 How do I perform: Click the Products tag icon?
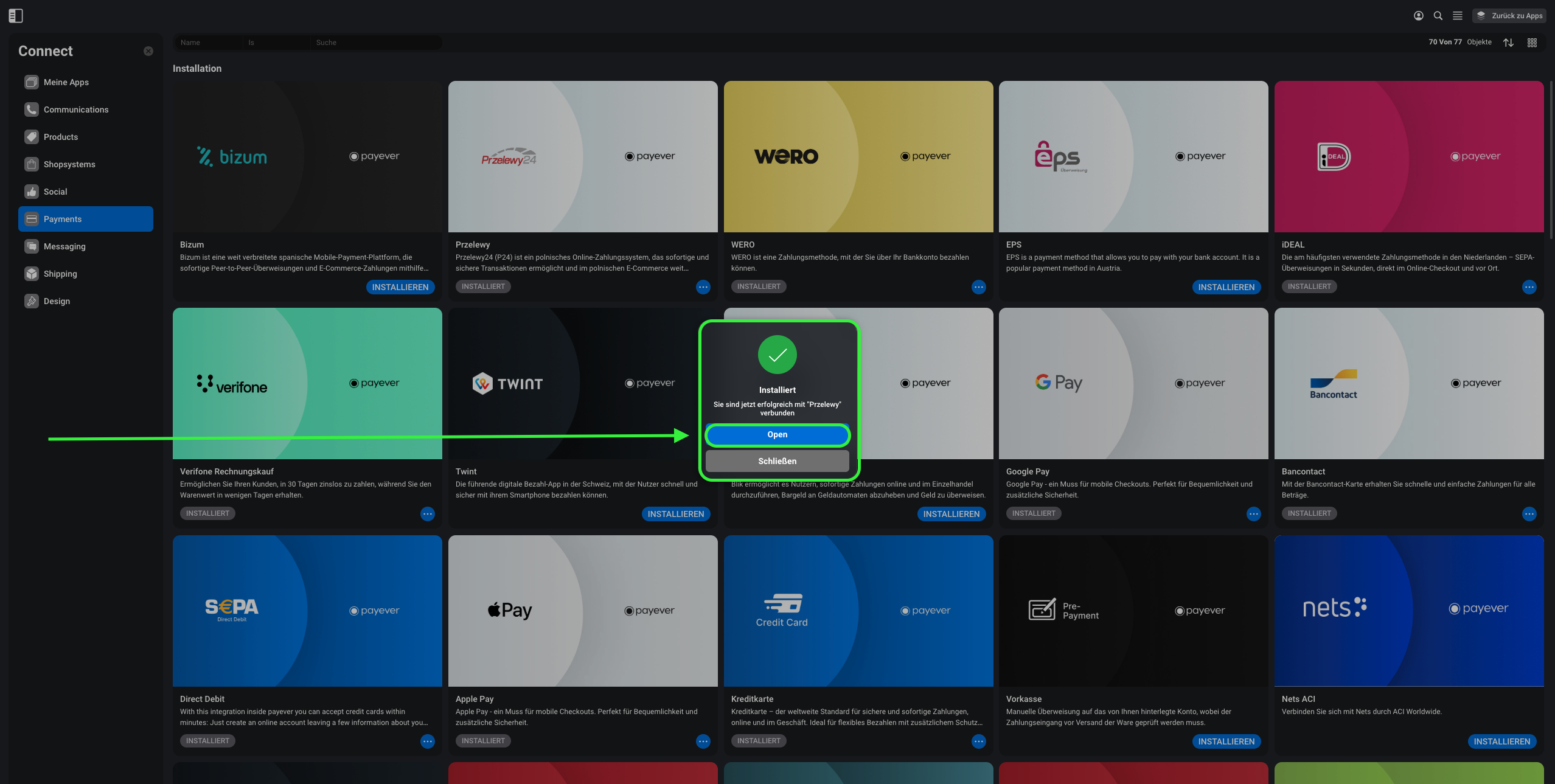[32, 137]
